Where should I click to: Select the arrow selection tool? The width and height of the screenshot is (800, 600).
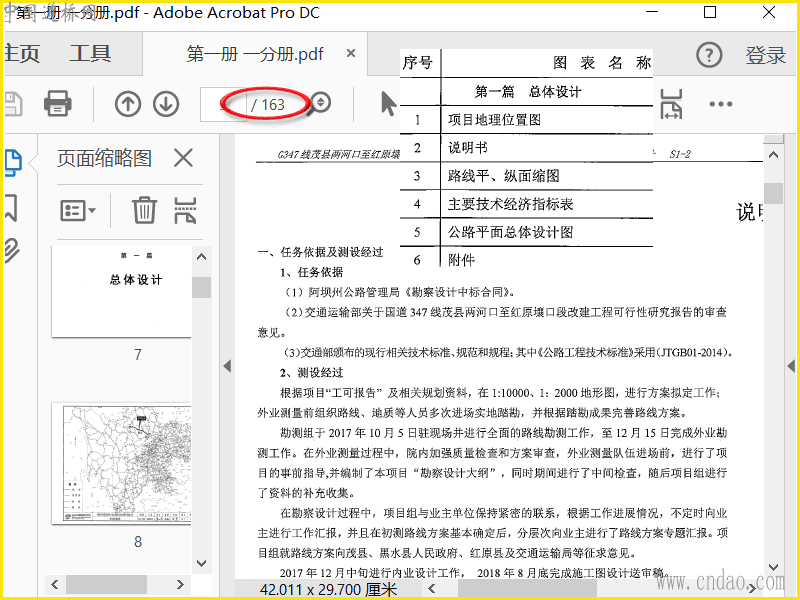388,104
